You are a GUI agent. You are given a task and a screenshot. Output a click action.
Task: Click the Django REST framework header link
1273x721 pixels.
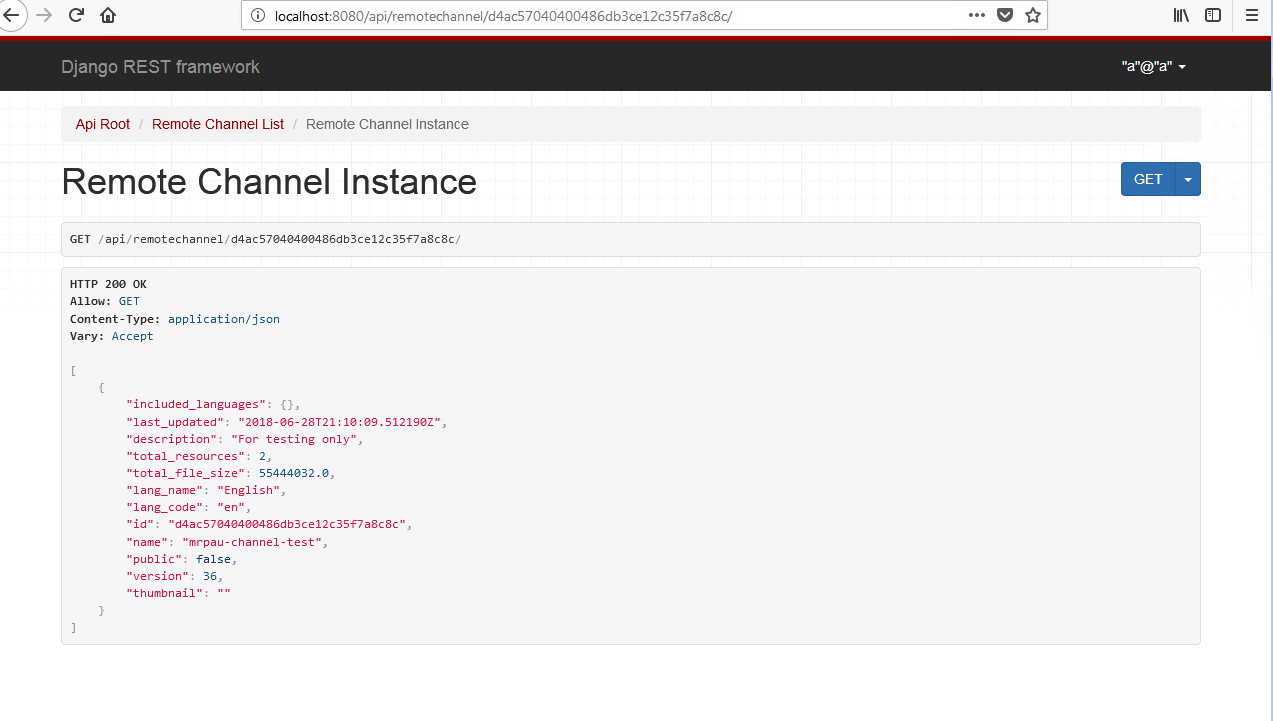[160, 66]
